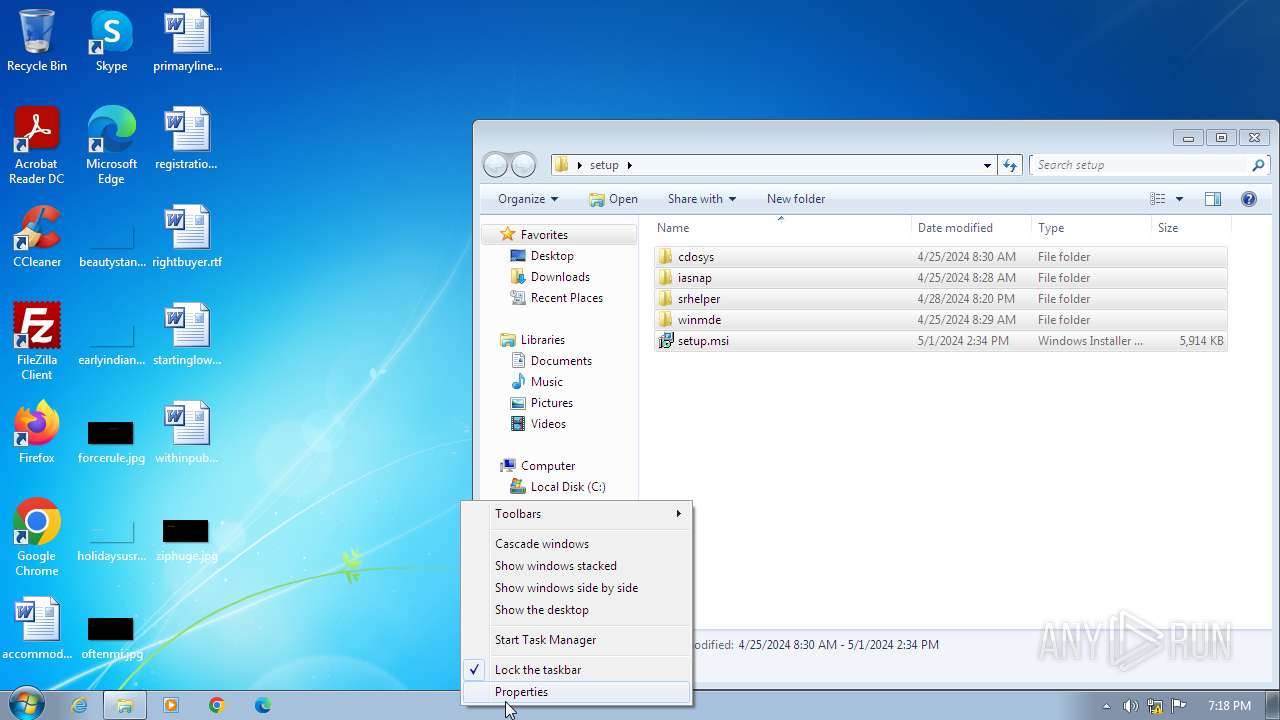The width and height of the screenshot is (1280, 720).
Task: Select the winmde folder
Action: pos(940,320)
